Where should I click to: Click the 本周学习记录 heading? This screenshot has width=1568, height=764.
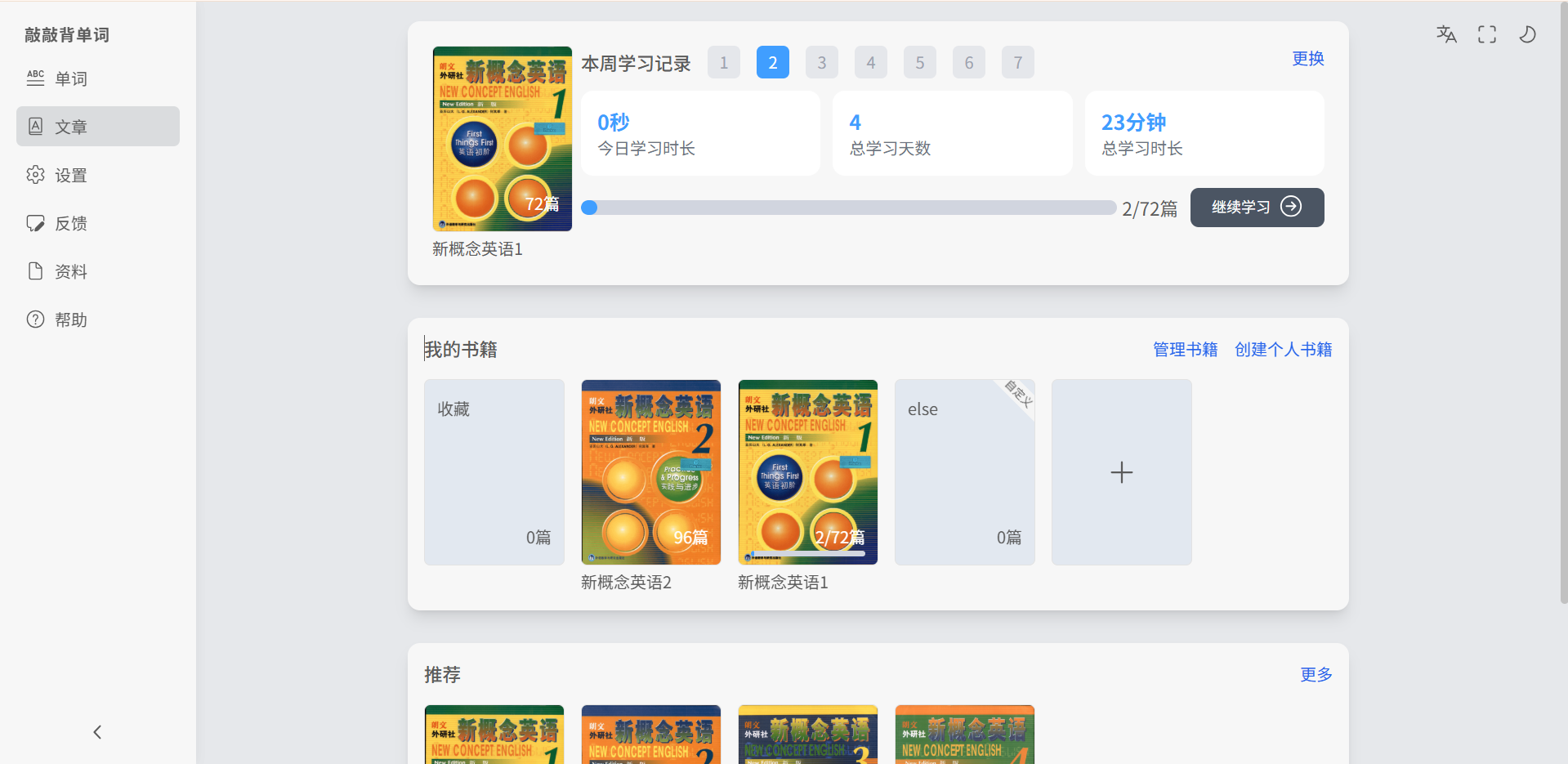pyautogui.click(x=637, y=64)
